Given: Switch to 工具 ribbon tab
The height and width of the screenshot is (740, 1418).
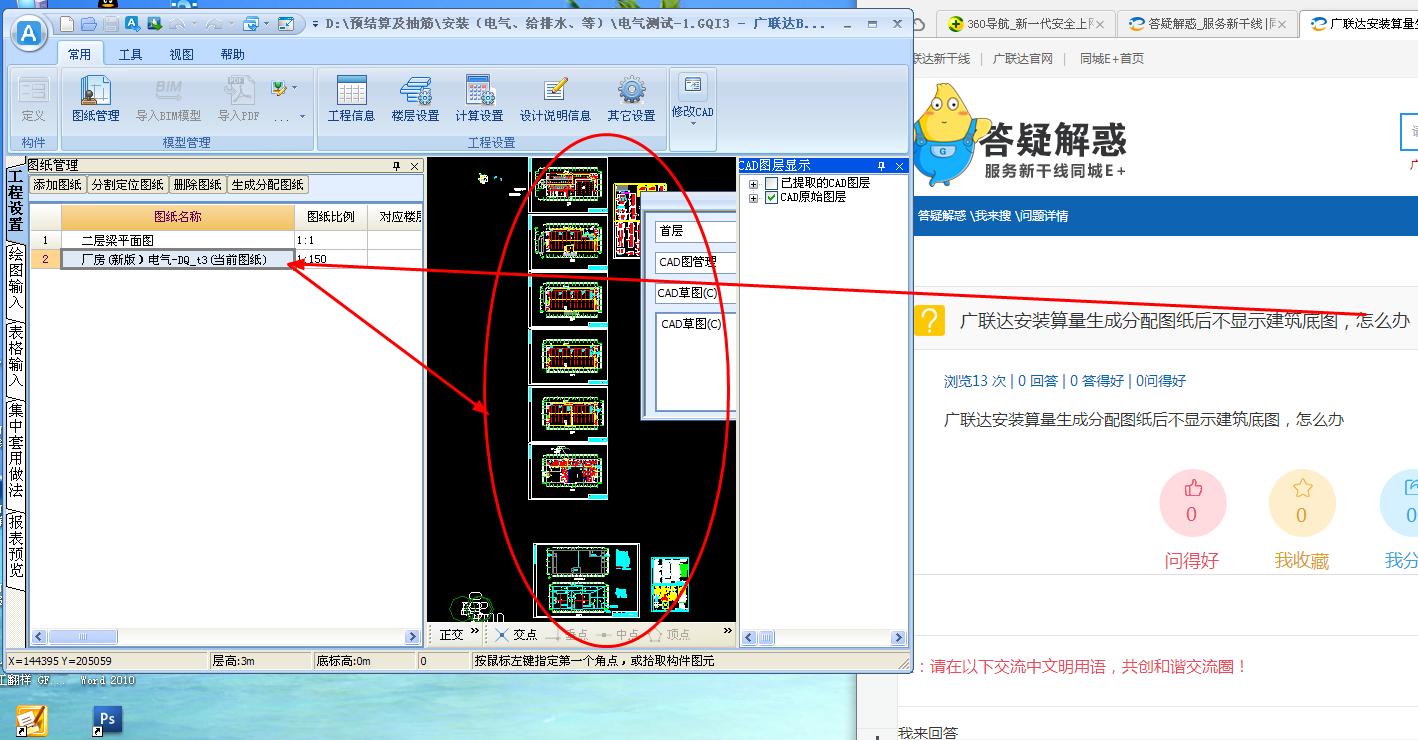Looking at the screenshot, I should click(x=131, y=55).
